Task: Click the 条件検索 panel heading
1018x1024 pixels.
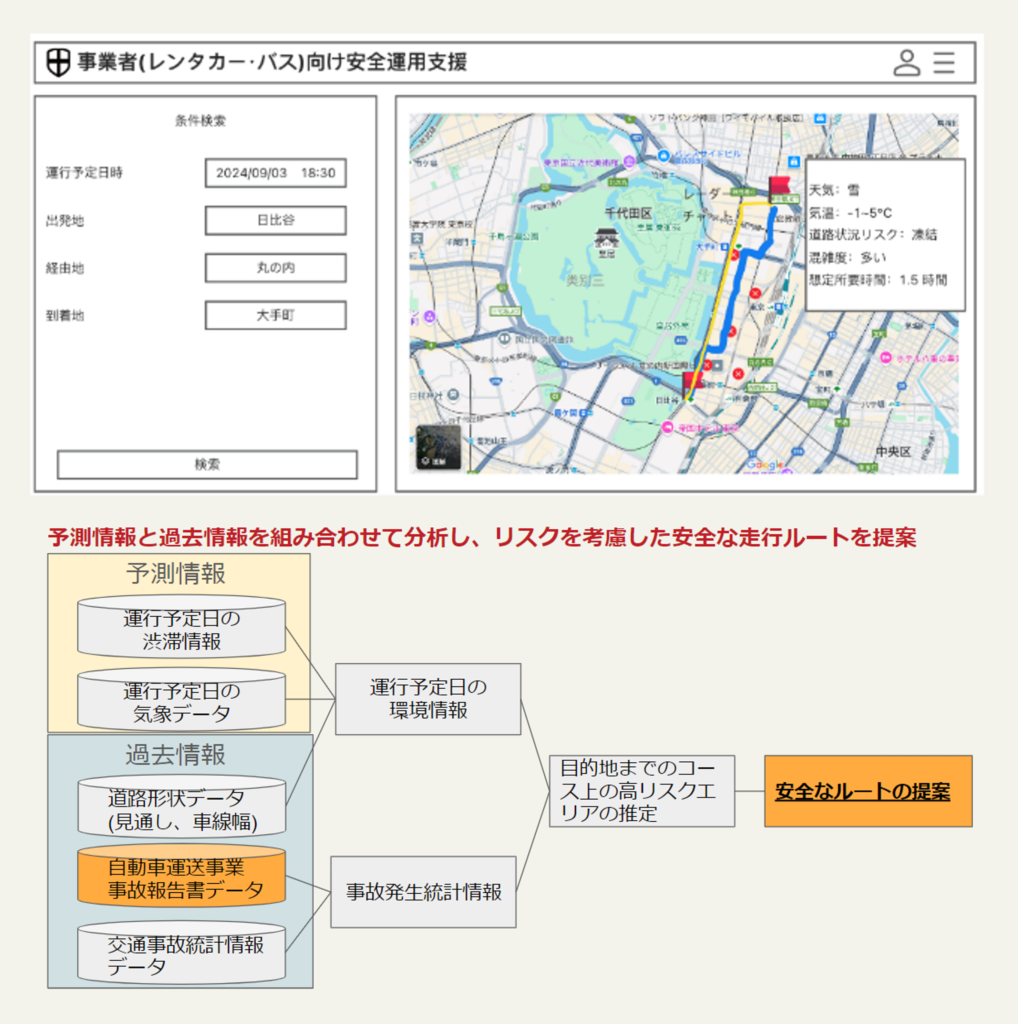Action: coord(200,120)
